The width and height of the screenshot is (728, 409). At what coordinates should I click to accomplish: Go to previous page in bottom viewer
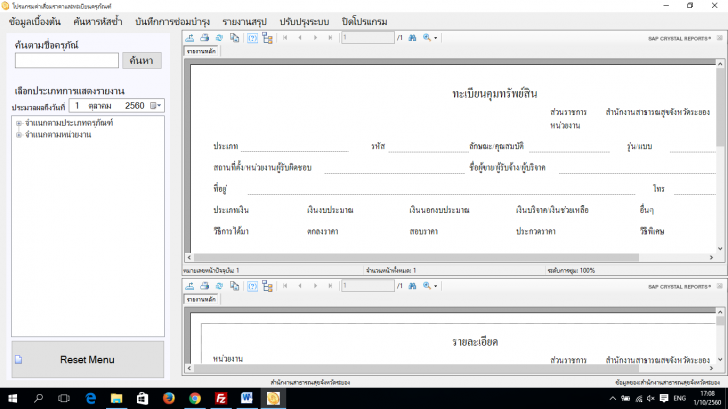[300, 286]
